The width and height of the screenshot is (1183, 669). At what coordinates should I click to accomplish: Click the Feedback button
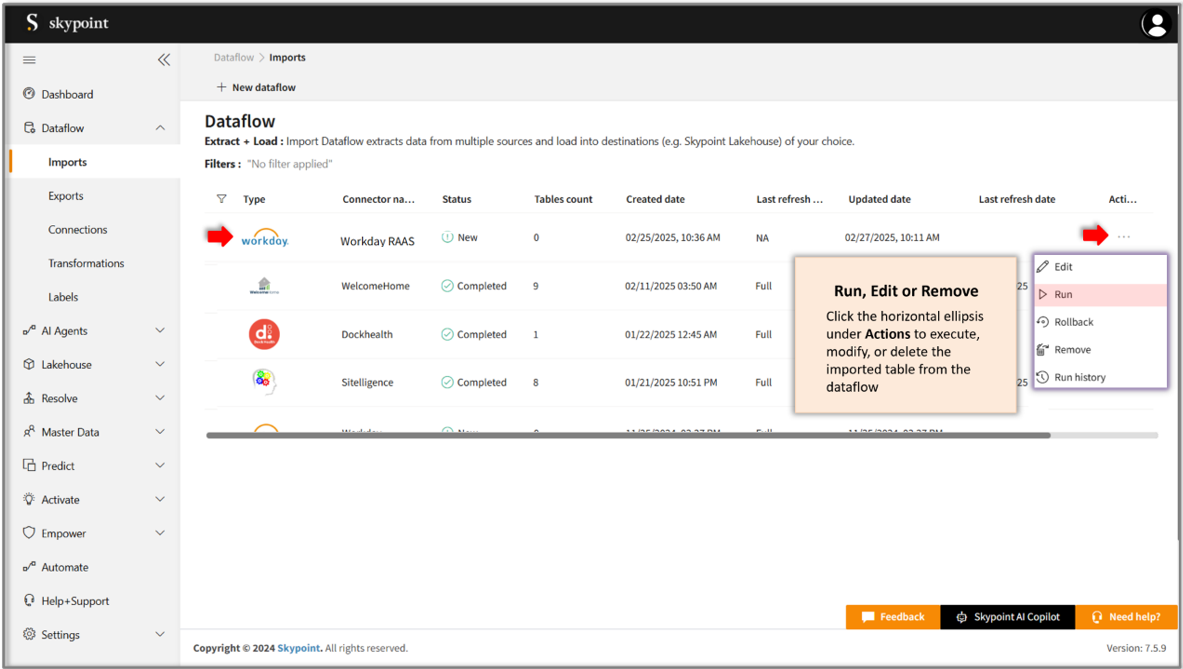tap(893, 617)
